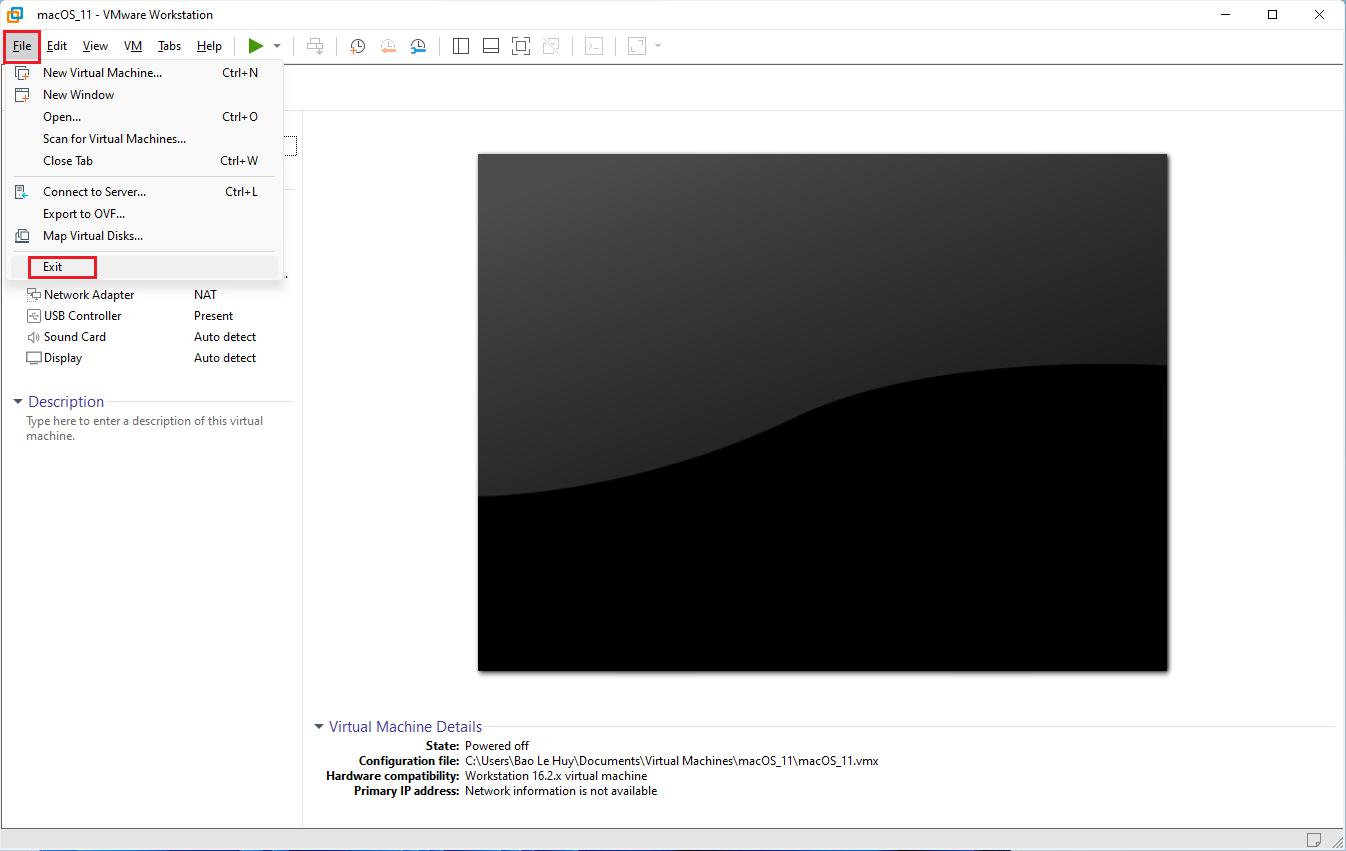Click the Network Adapter icon
The height and width of the screenshot is (851, 1346).
click(34, 295)
